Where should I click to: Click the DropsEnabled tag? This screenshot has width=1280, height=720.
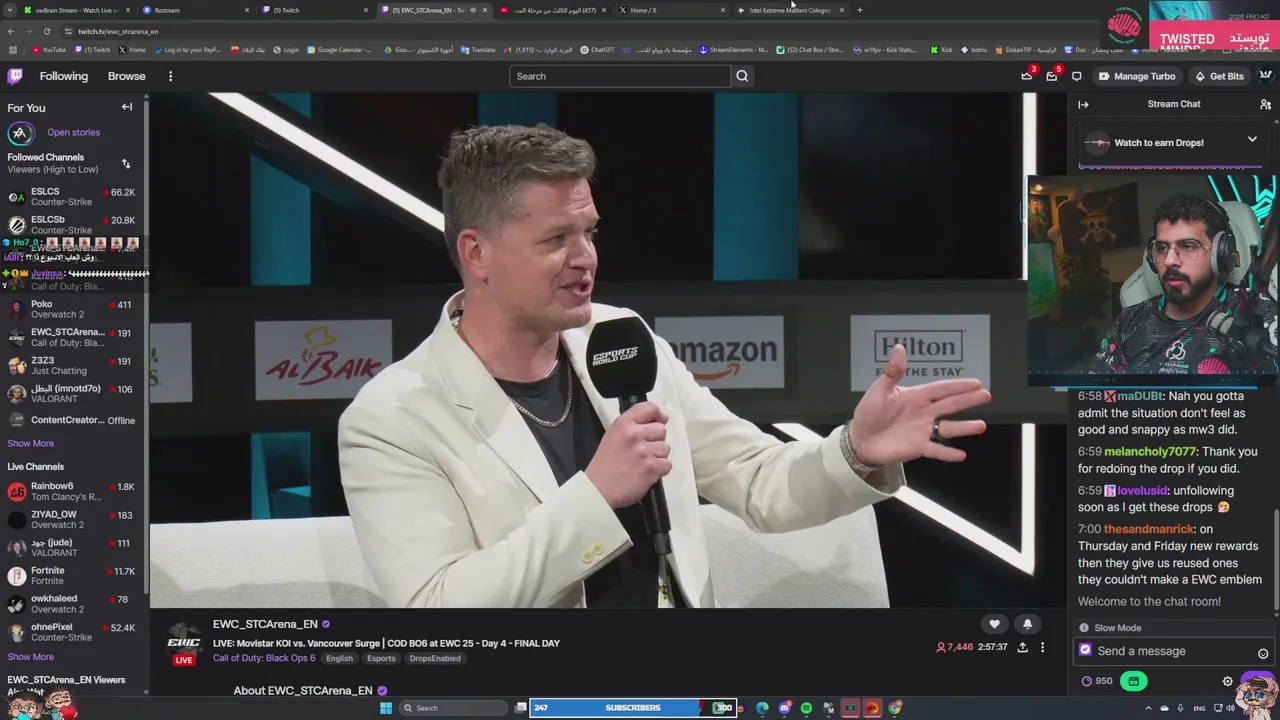click(x=435, y=658)
